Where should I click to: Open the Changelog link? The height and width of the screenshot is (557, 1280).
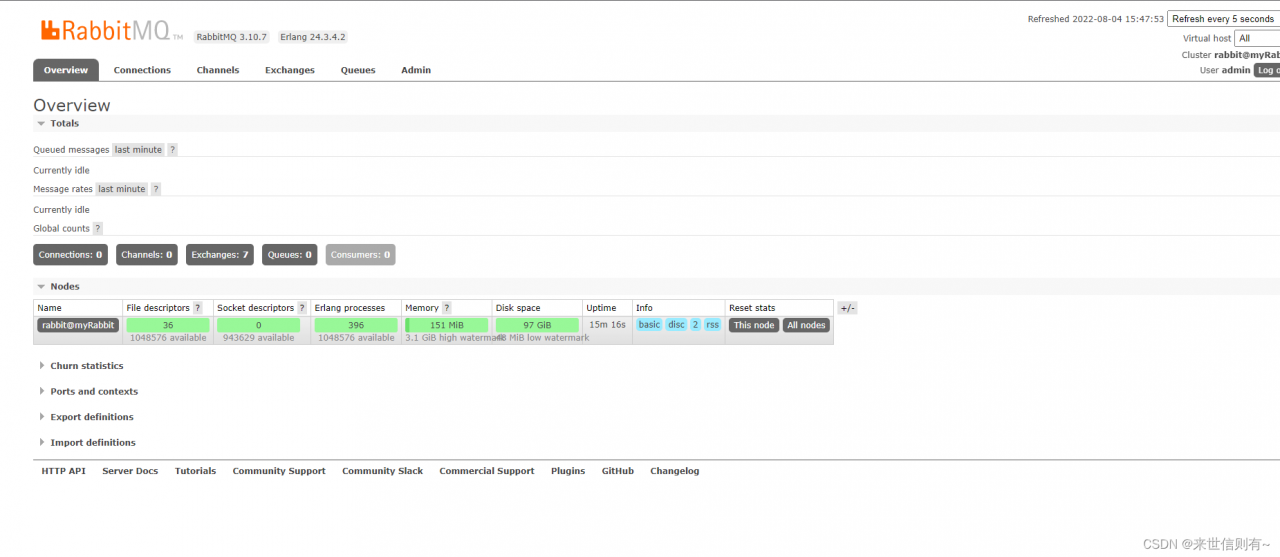pyautogui.click(x=675, y=471)
